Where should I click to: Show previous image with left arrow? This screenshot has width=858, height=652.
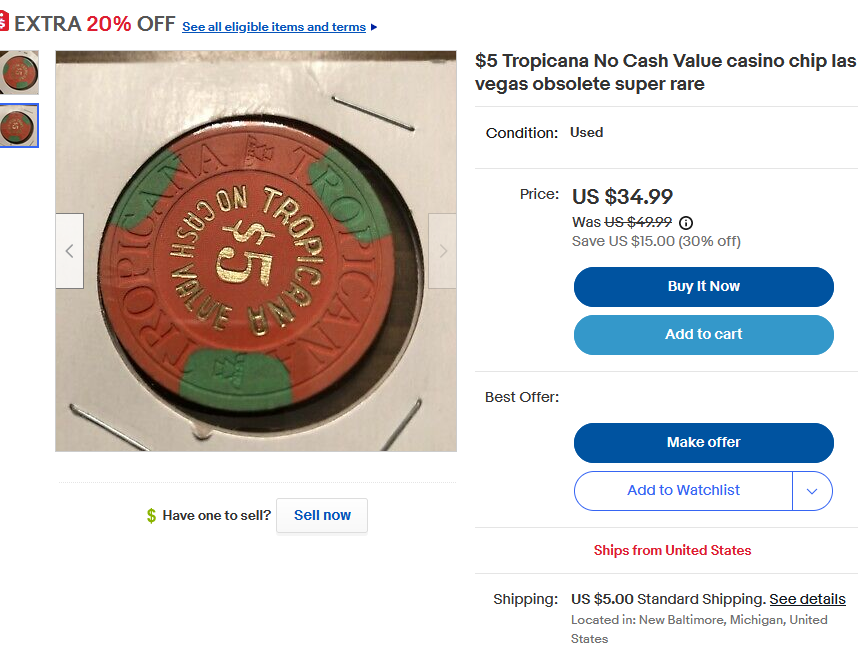69,251
